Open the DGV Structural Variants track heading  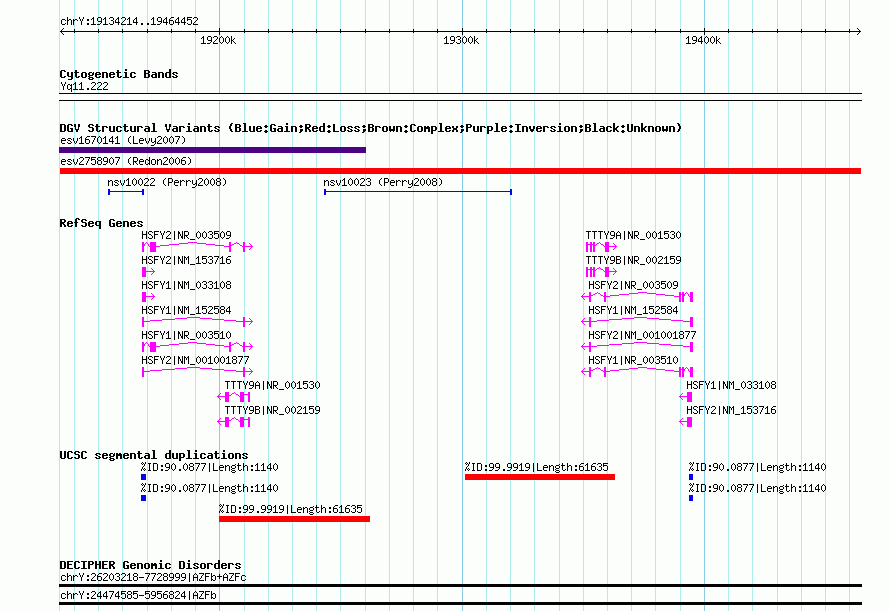click(370, 128)
